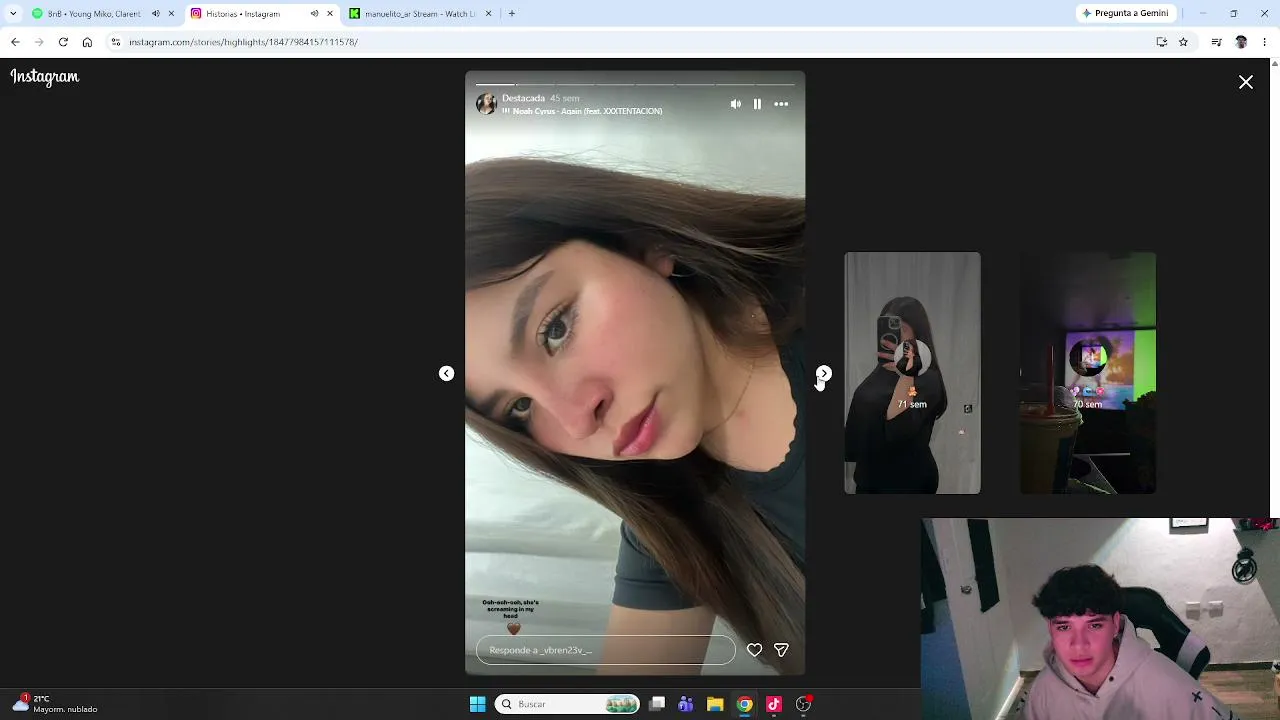Viewport: 1280px width, 720px height.
Task: Share the story via the send icon
Action: [781, 650]
